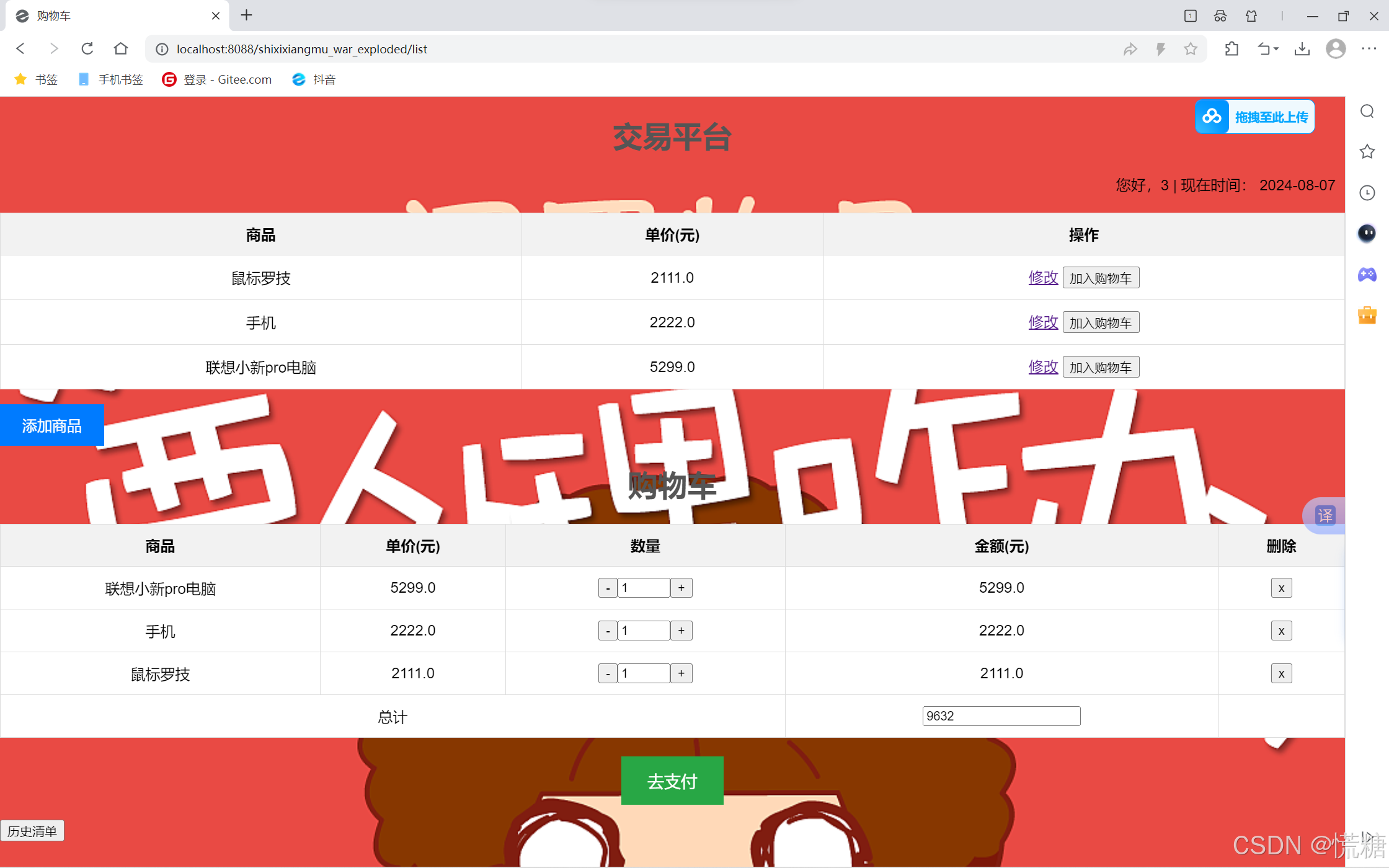
Task: Click the share arrow icon in address bar
Action: click(1130, 49)
